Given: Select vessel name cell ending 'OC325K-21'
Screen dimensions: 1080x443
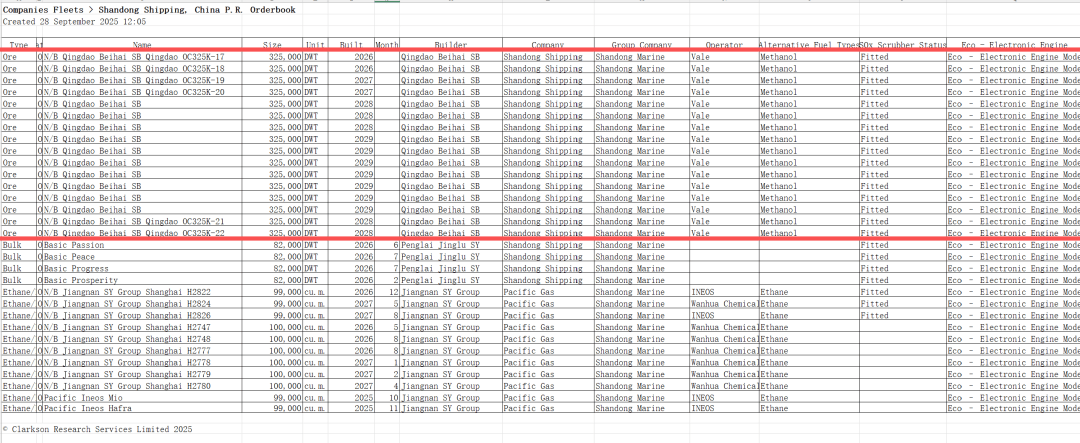Looking at the screenshot, I should tap(142, 221).
